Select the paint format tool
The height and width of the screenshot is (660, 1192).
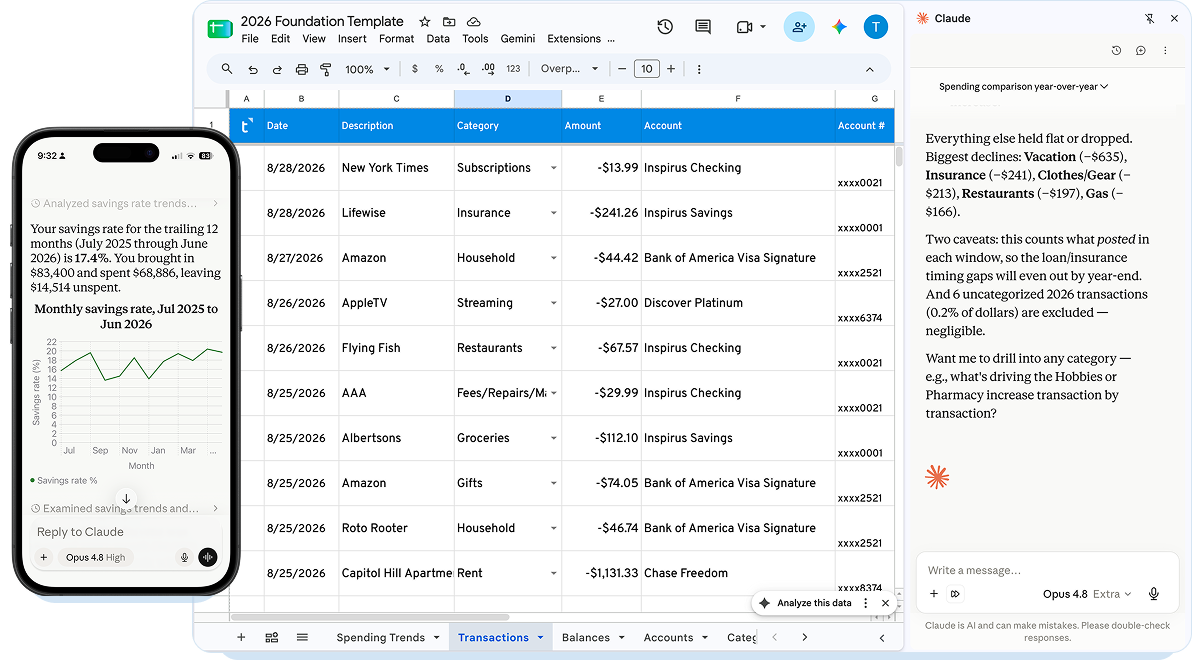(326, 69)
